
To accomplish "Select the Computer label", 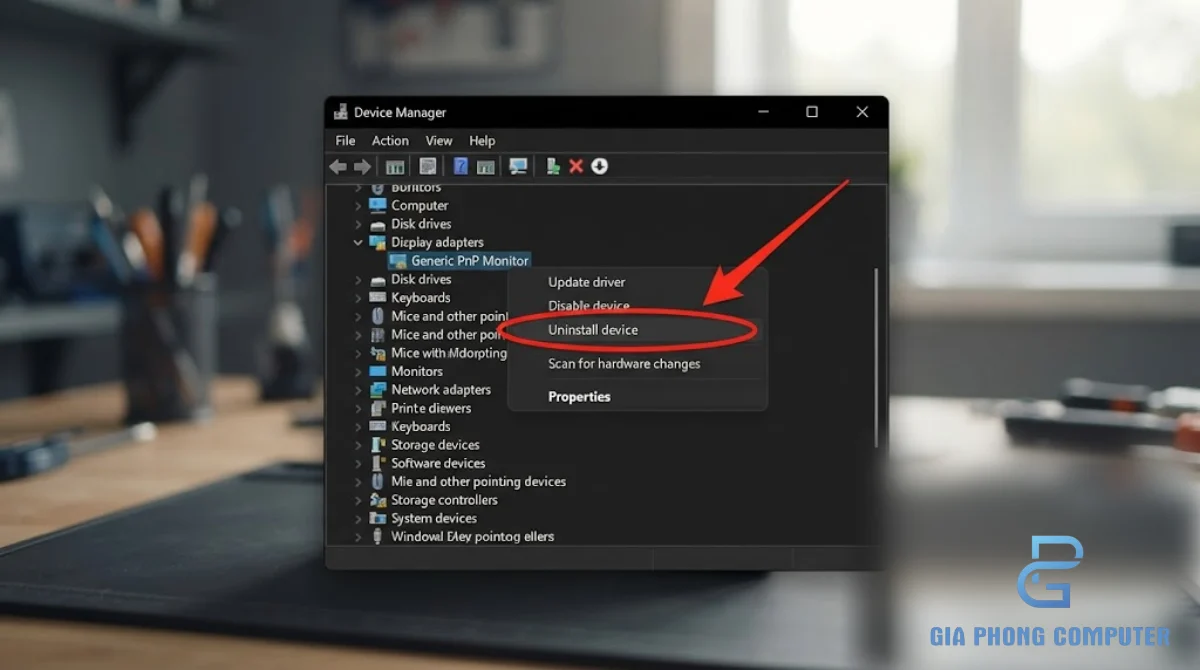I will 420,205.
